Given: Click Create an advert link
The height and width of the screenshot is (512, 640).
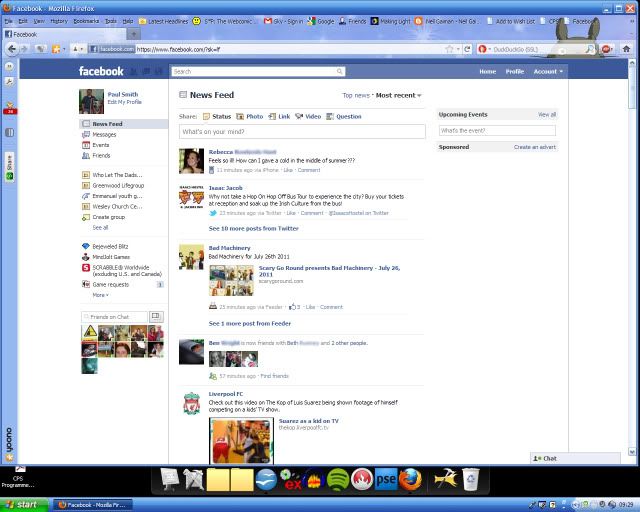Looking at the screenshot, I should 535,147.
